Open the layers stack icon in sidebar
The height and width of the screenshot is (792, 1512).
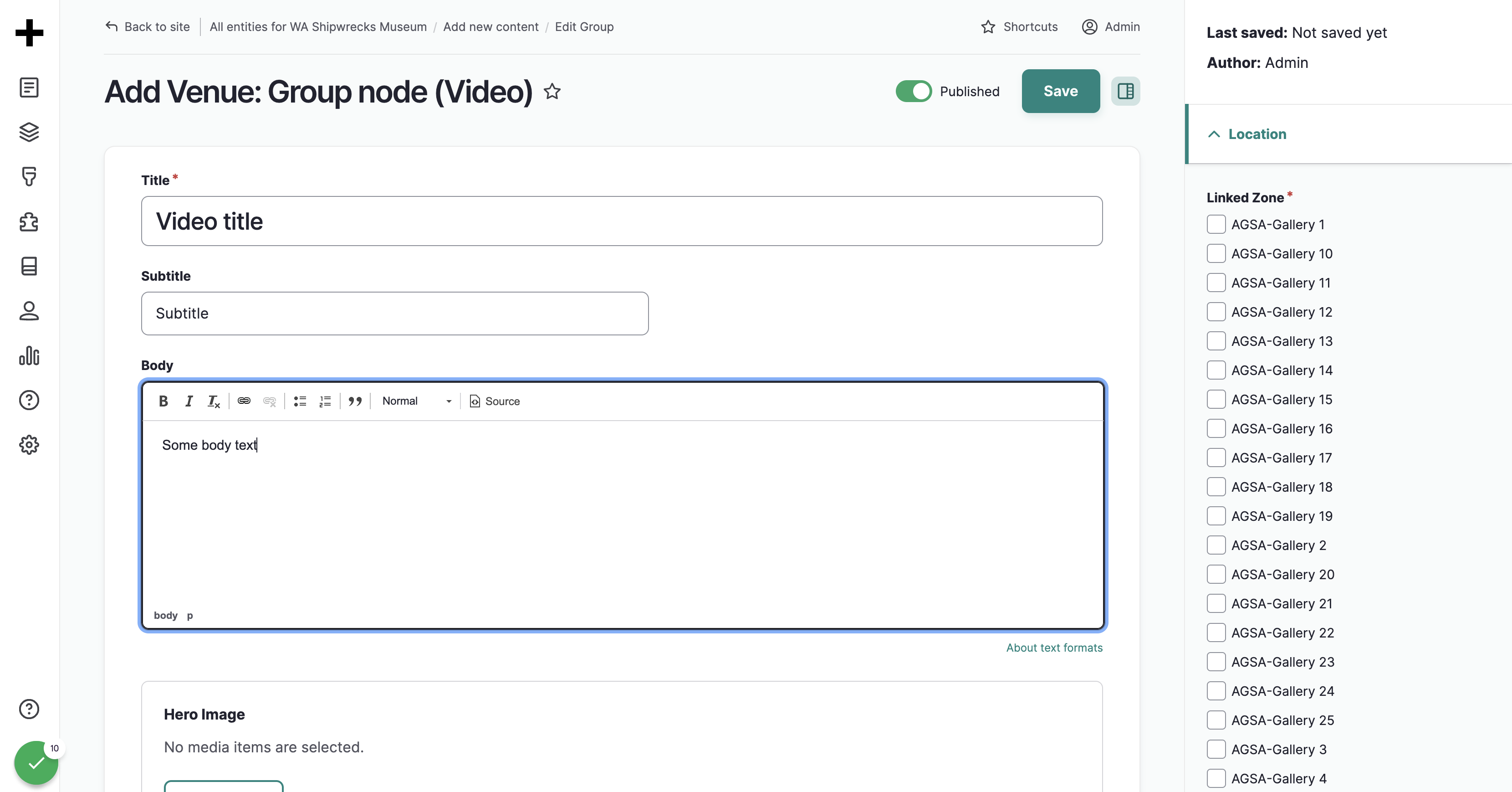pyautogui.click(x=29, y=132)
